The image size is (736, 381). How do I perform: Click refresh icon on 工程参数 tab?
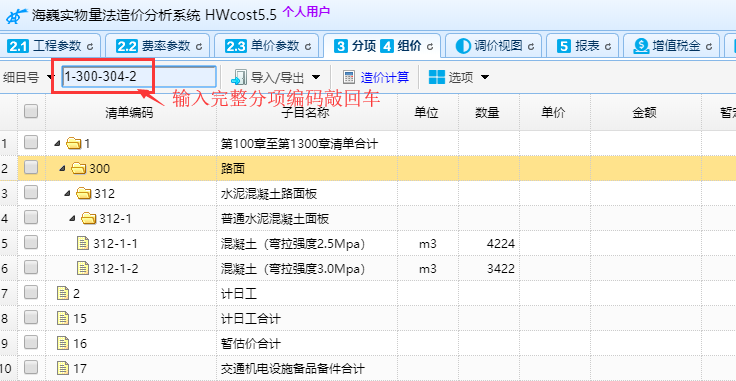tap(90, 46)
